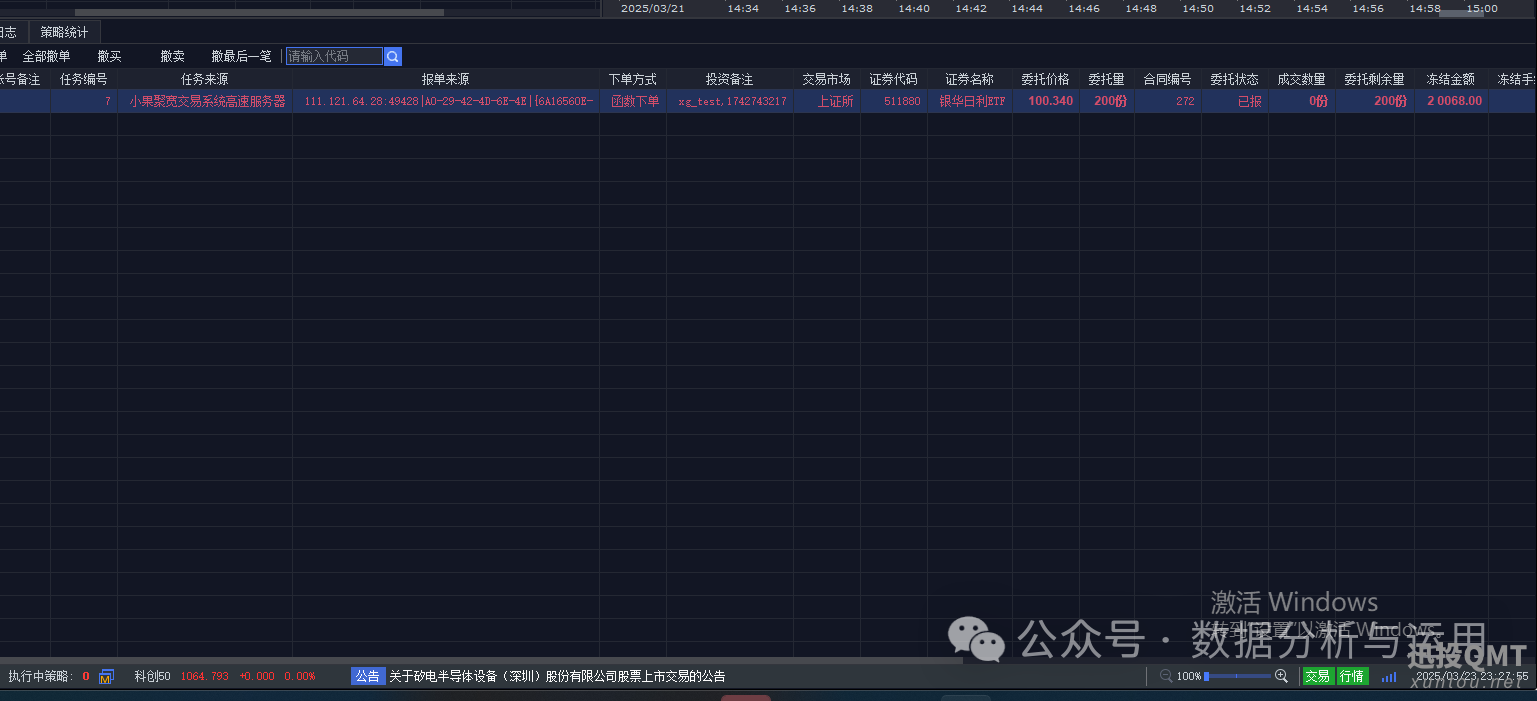Screen dimensions: 1537x701
Task: Click the zoom out magnifier icon
Action: 1166,676
